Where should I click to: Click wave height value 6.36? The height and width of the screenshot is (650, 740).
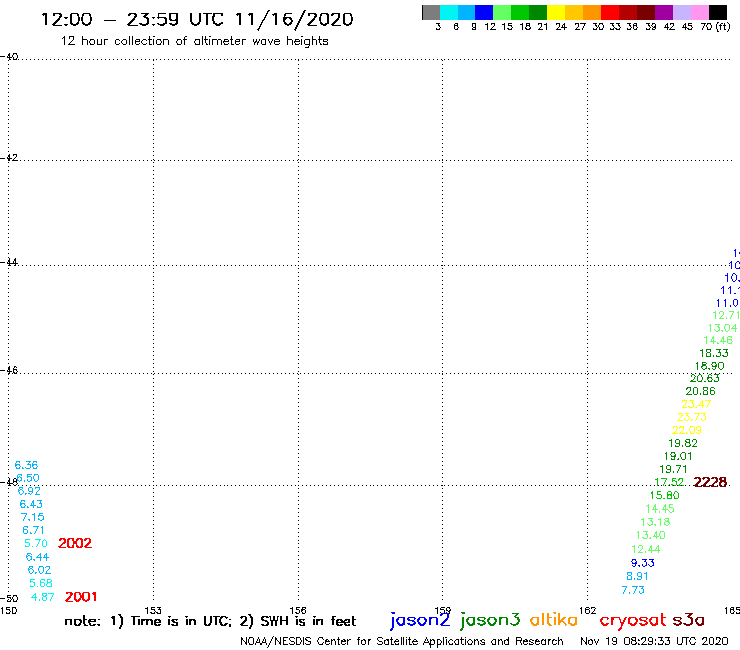point(26,465)
